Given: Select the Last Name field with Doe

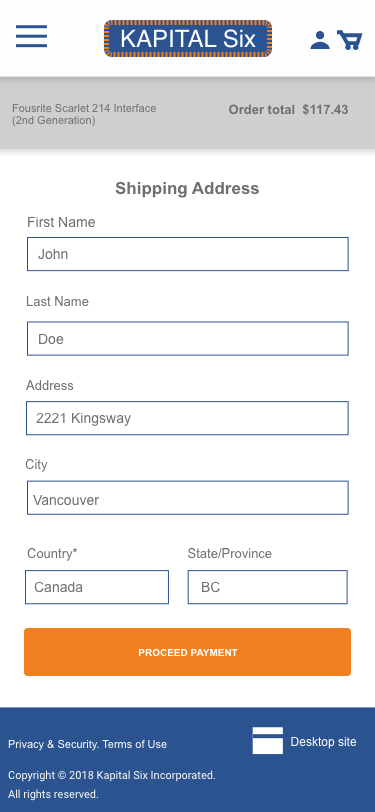Looking at the screenshot, I should tap(188, 339).
